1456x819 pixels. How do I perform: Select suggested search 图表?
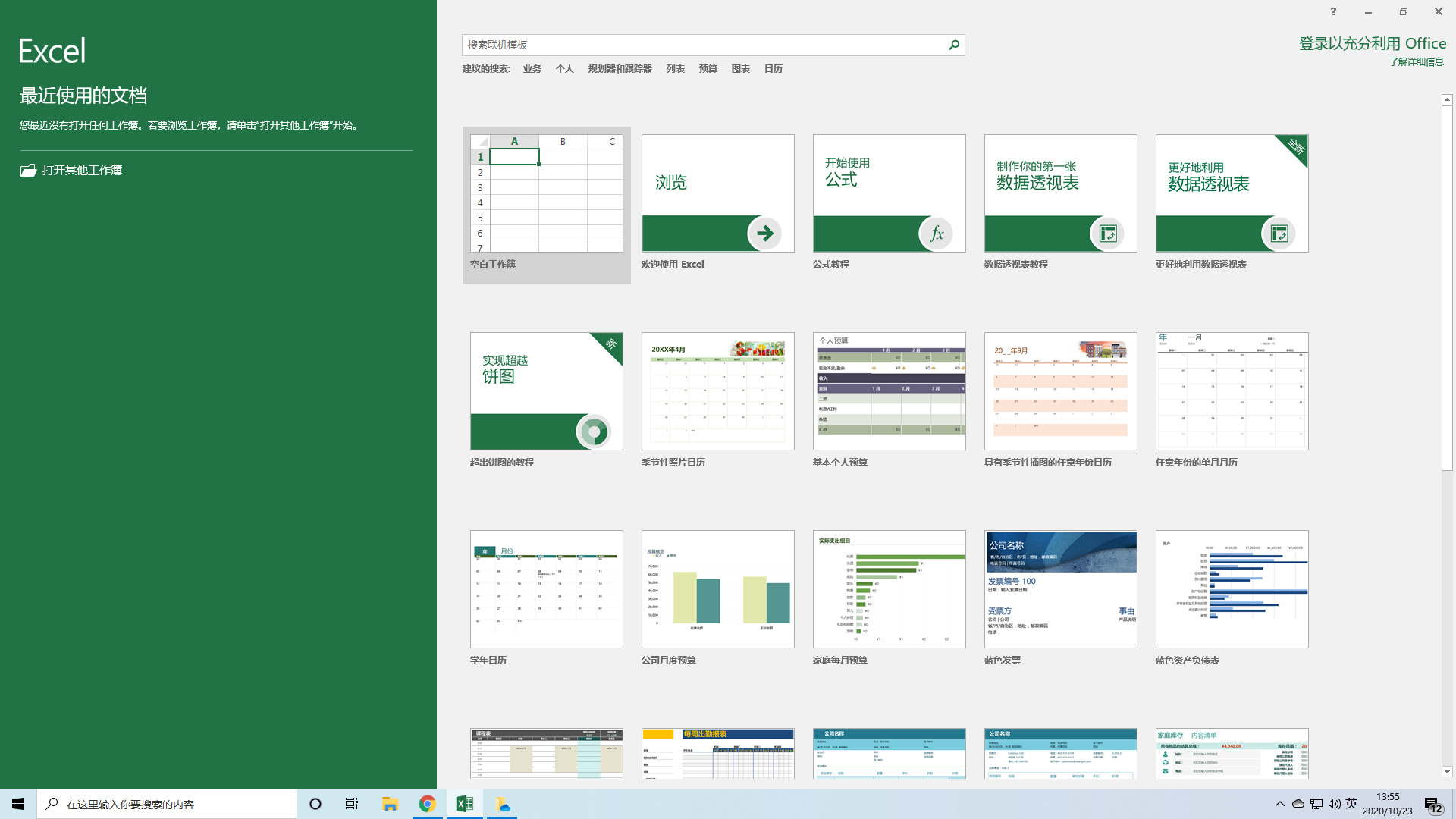741,69
